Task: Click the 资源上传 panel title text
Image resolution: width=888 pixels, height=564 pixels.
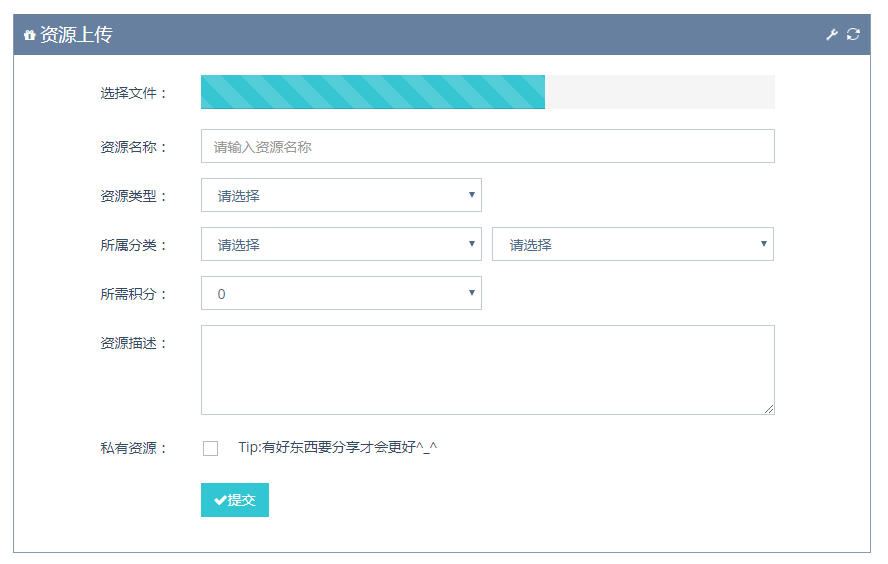Action: point(76,35)
